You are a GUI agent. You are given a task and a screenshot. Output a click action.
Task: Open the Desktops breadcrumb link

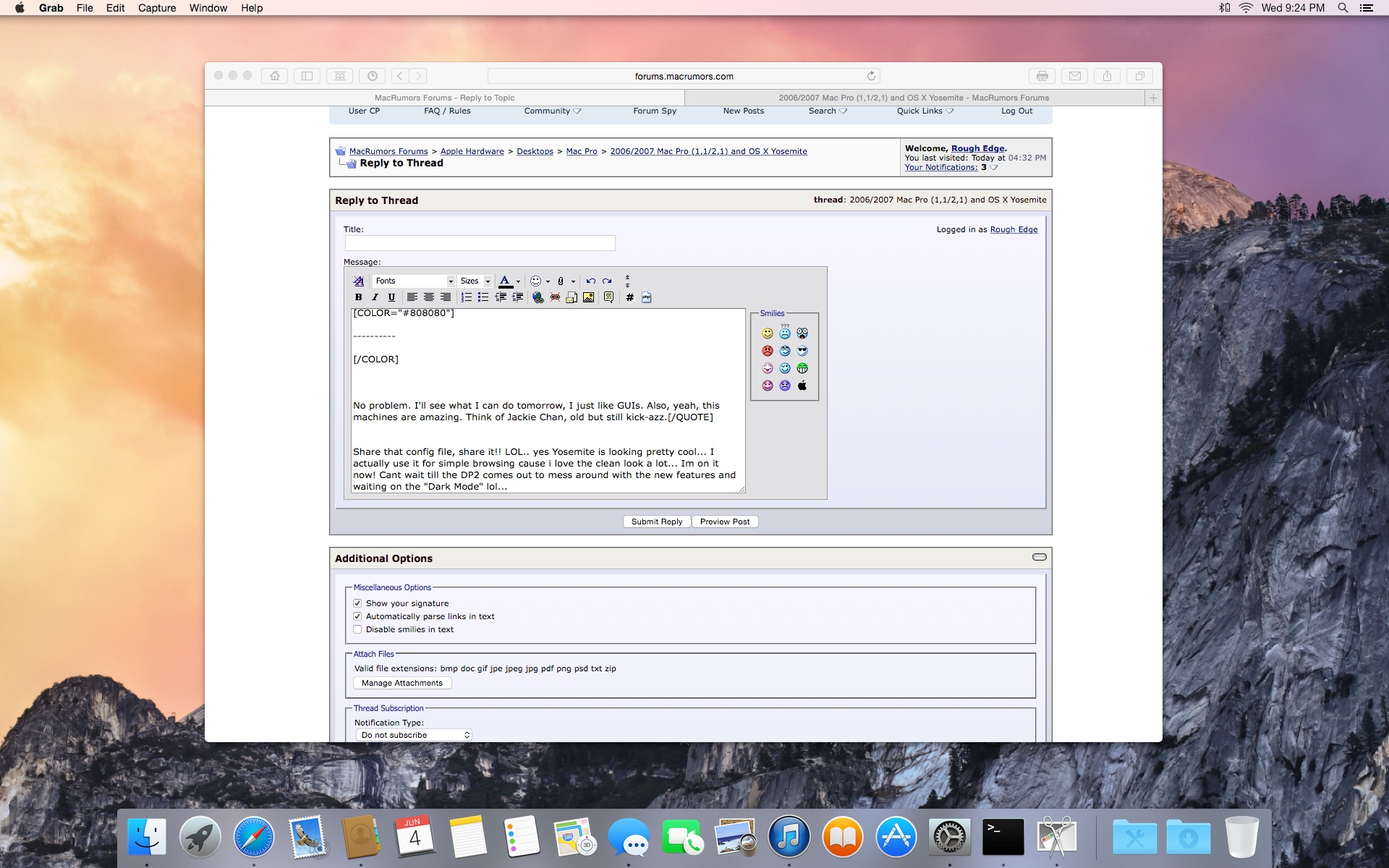[535, 151]
